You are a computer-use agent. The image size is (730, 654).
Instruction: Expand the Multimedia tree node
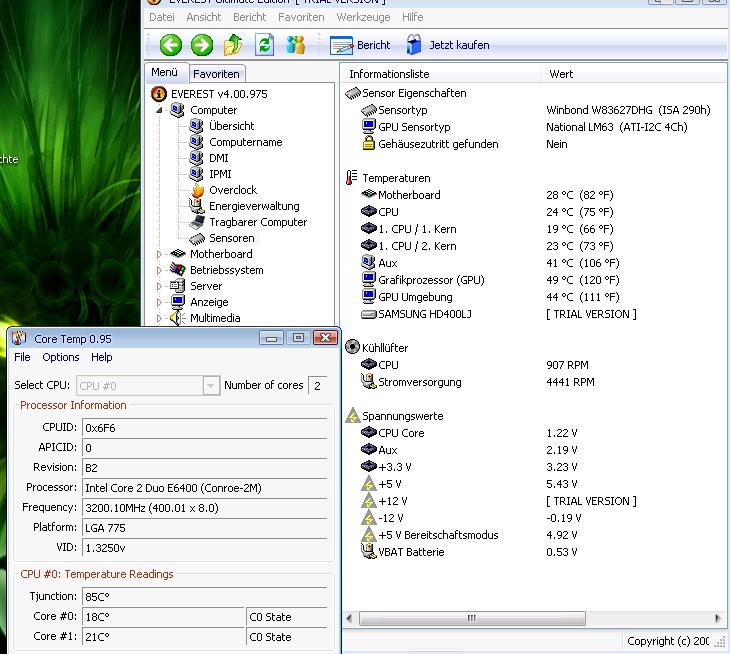(x=159, y=318)
